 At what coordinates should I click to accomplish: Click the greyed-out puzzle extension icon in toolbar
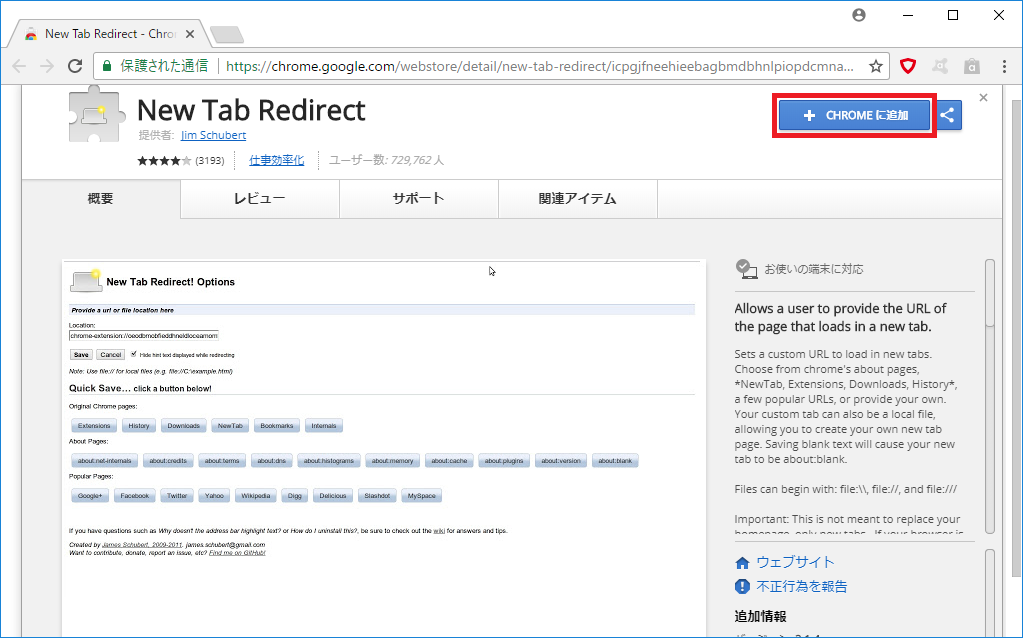pos(939,66)
